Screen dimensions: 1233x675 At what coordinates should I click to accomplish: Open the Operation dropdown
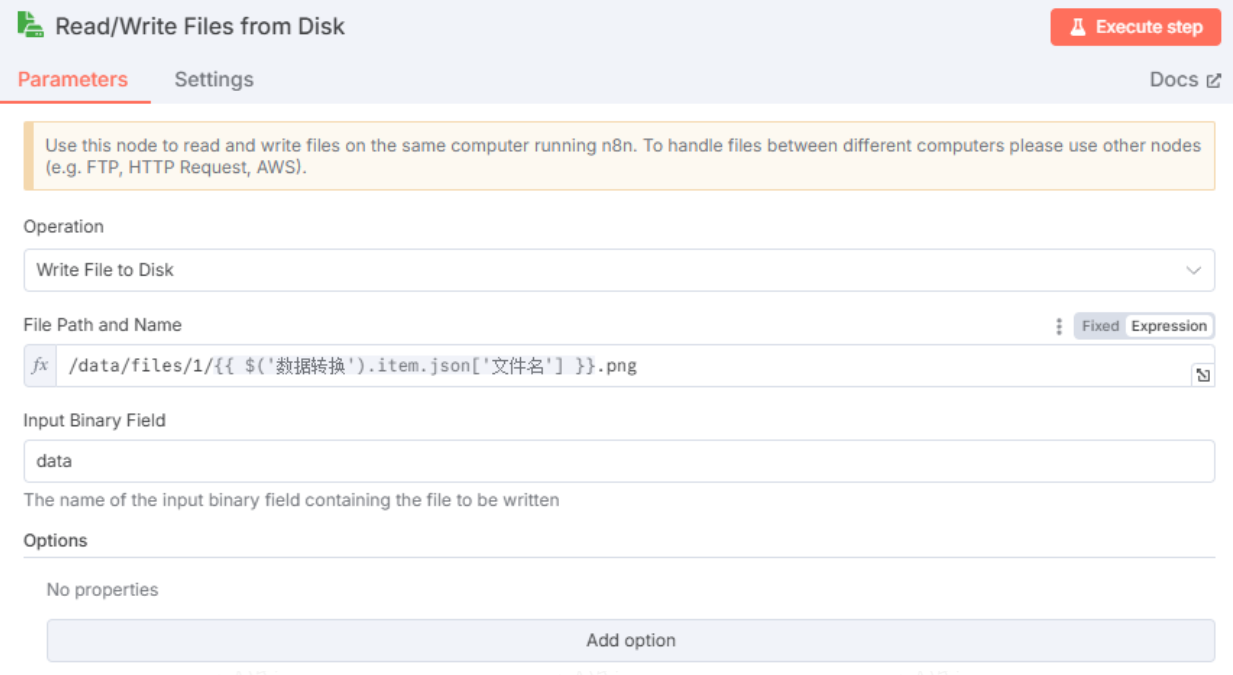click(x=617, y=270)
